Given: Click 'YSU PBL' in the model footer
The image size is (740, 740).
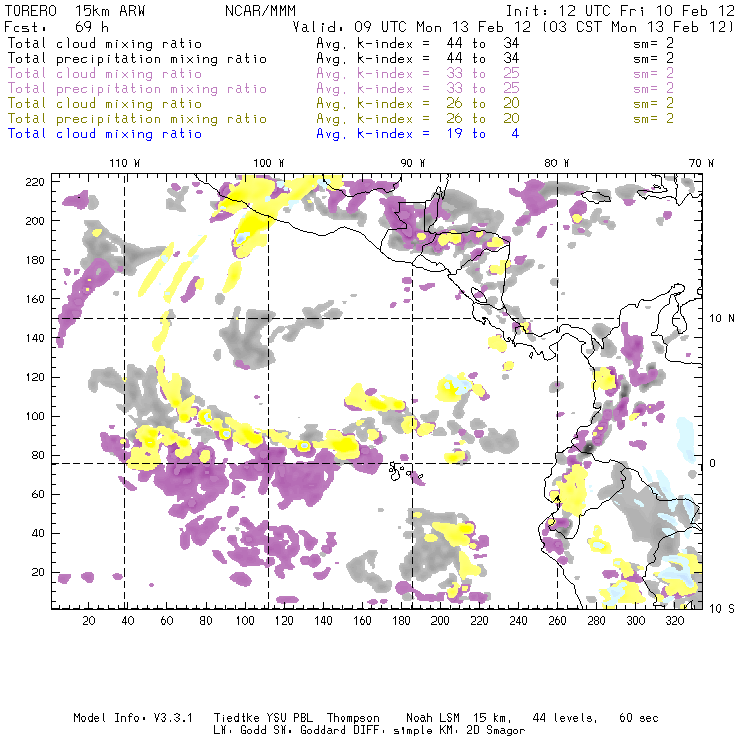Looking at the screenshot, I should click(289, 718).
